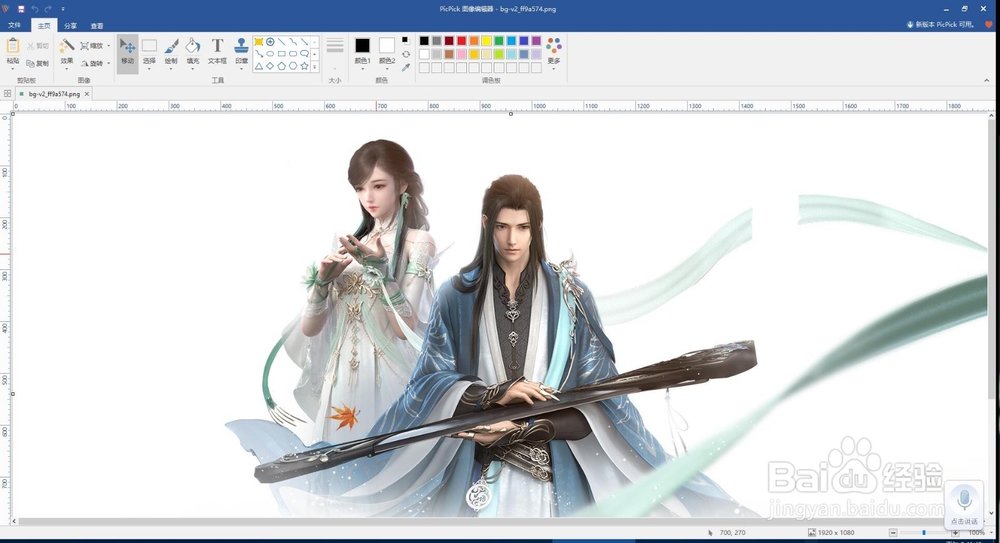This screenshot has width=1000, height=543.
Task: Pick the speech bubble shape
Action: point(304,54)
